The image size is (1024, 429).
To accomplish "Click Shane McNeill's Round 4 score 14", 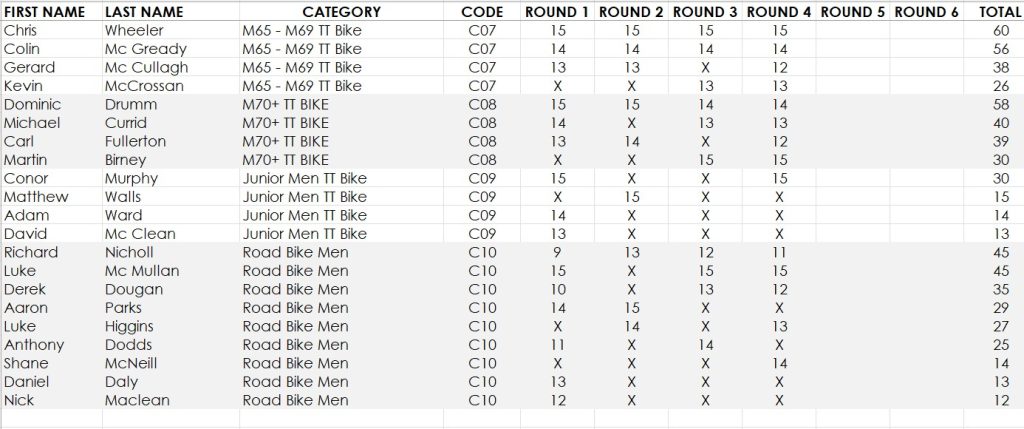I will (x=778, y=363).
